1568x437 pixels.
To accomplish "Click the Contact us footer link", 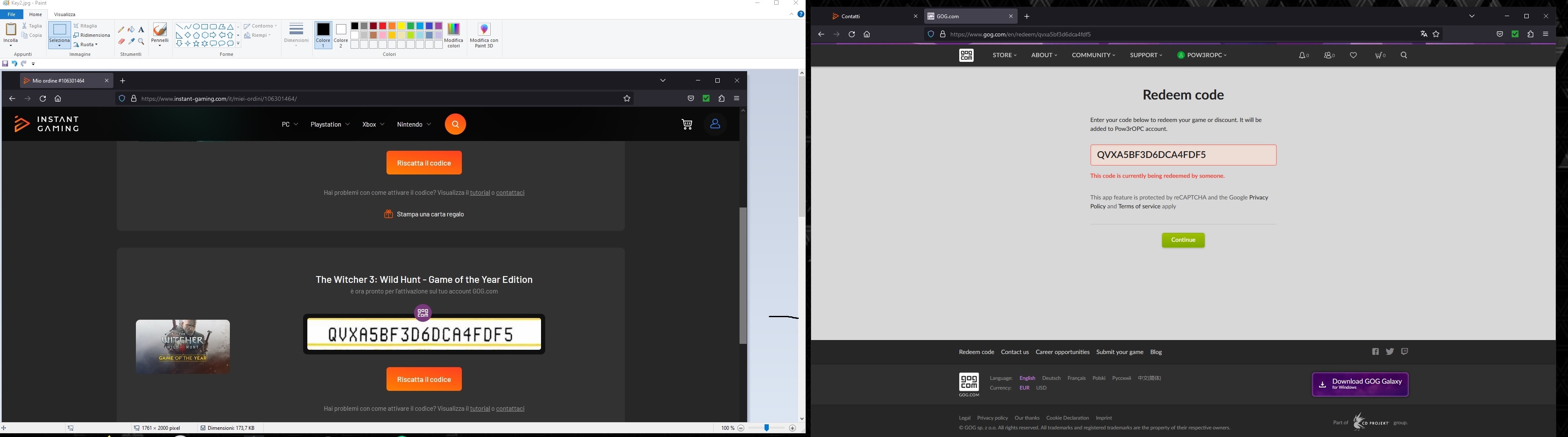I will [1015, 352].
